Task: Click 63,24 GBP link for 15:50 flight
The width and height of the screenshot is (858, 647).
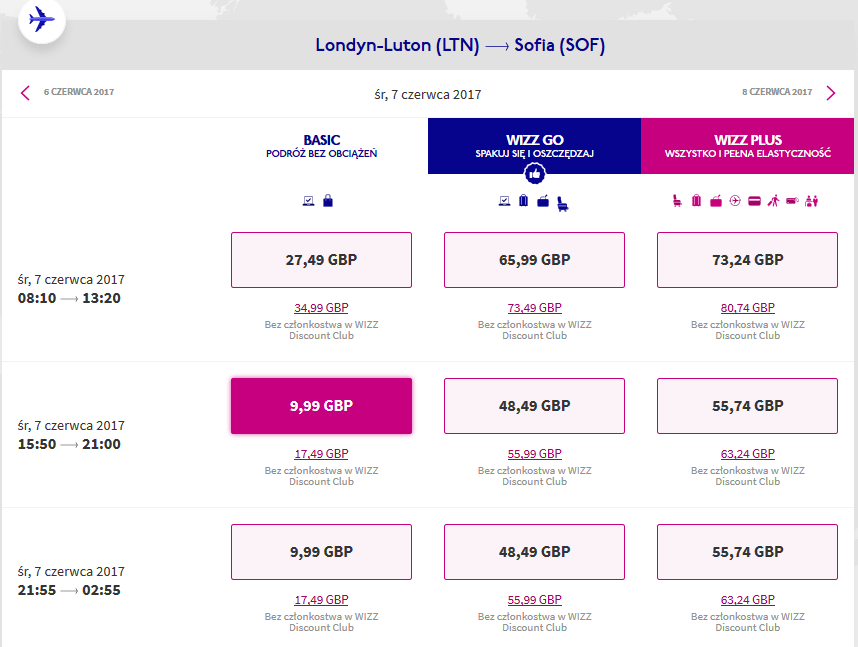Action: 747,454
